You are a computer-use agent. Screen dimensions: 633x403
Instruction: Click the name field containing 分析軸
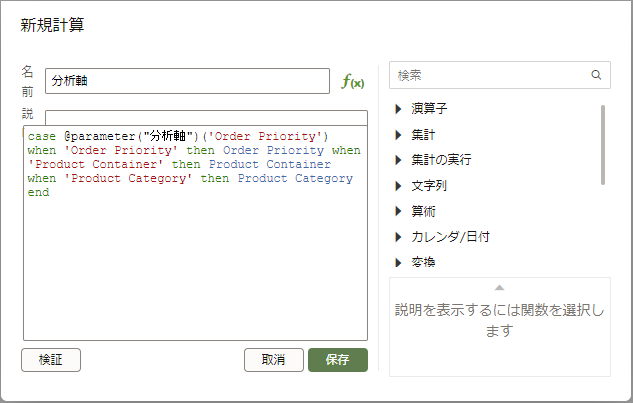187,81
